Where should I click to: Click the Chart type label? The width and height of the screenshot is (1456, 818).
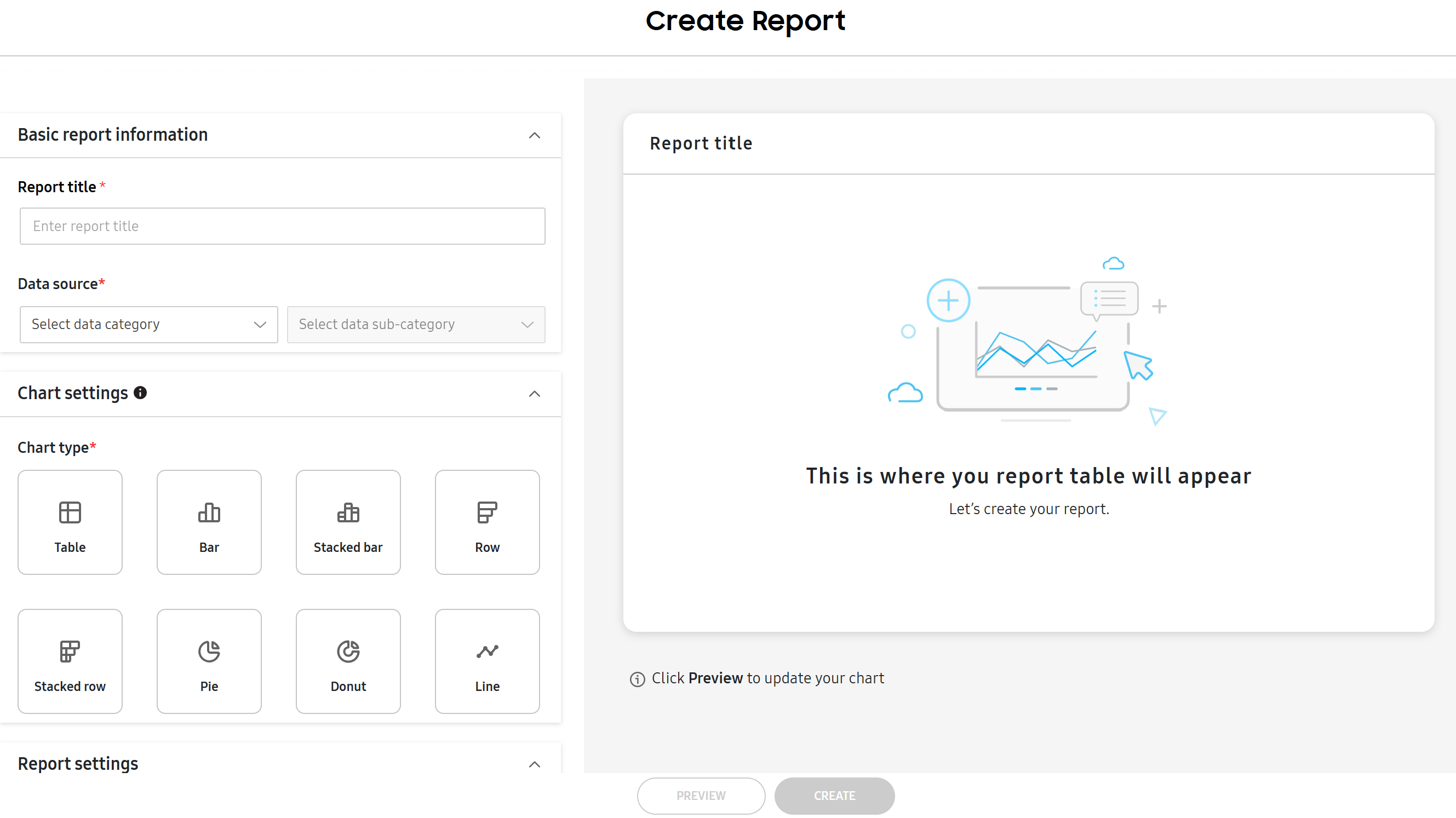(56, 447)
